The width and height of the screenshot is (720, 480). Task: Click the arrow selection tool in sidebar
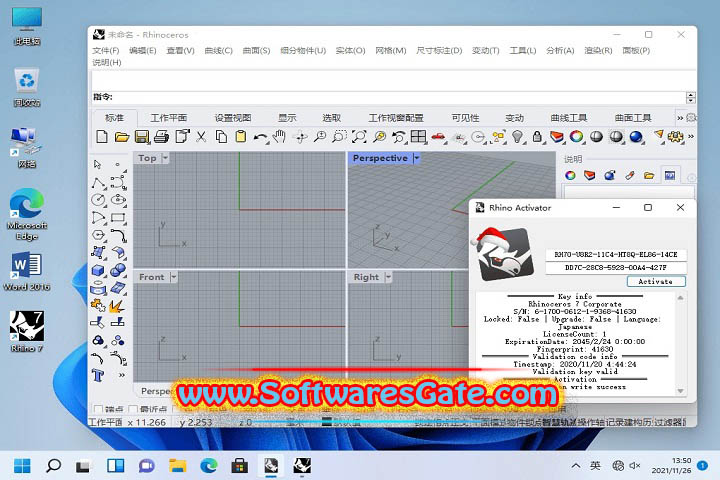97,164
